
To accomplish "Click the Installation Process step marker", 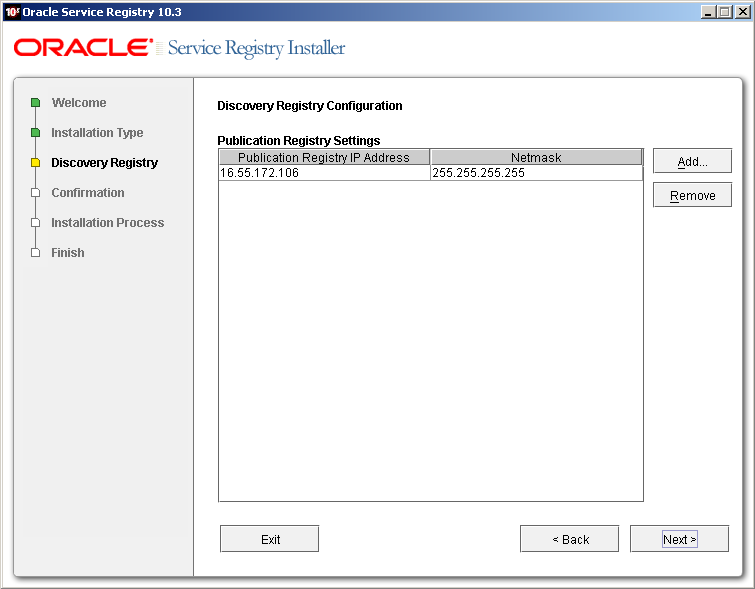I will click(35, 223).
